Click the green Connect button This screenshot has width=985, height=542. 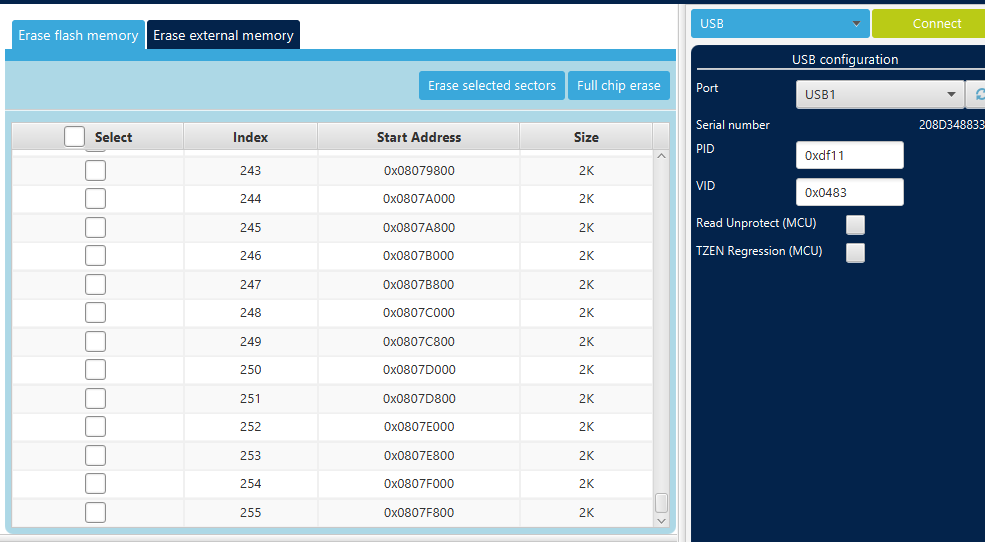click(930, 23)
